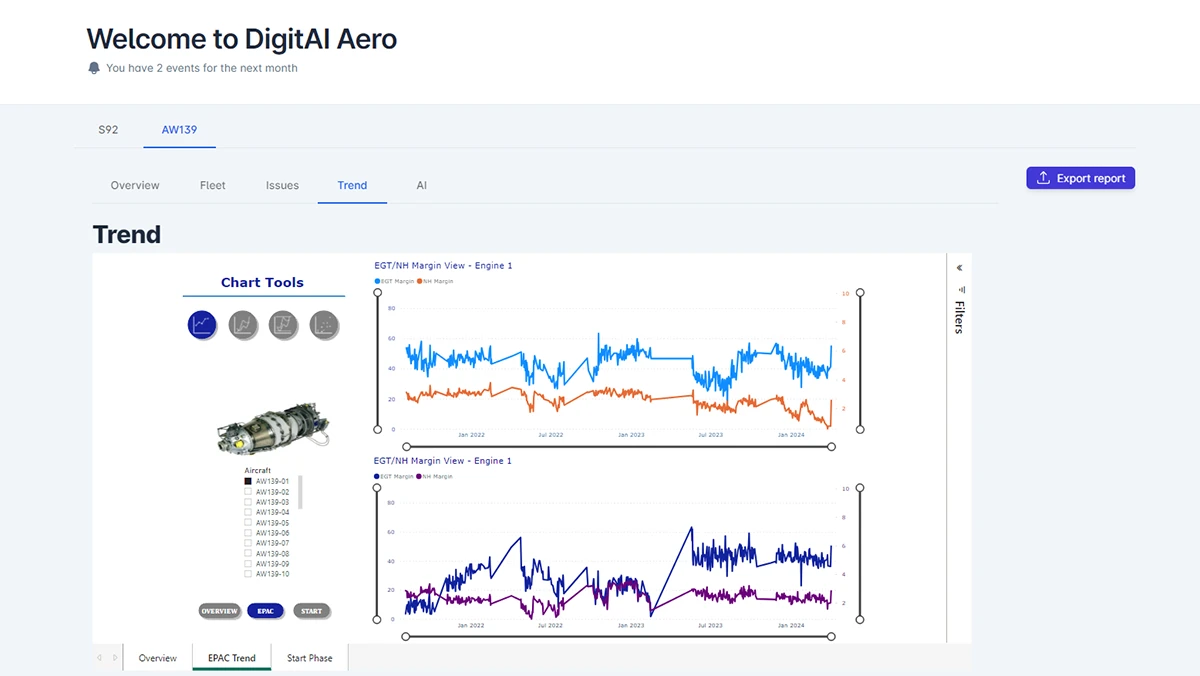Click the next page arrow beside Overview tab
This screenshot has width=1200, height=676.
(x=115, y=658)
